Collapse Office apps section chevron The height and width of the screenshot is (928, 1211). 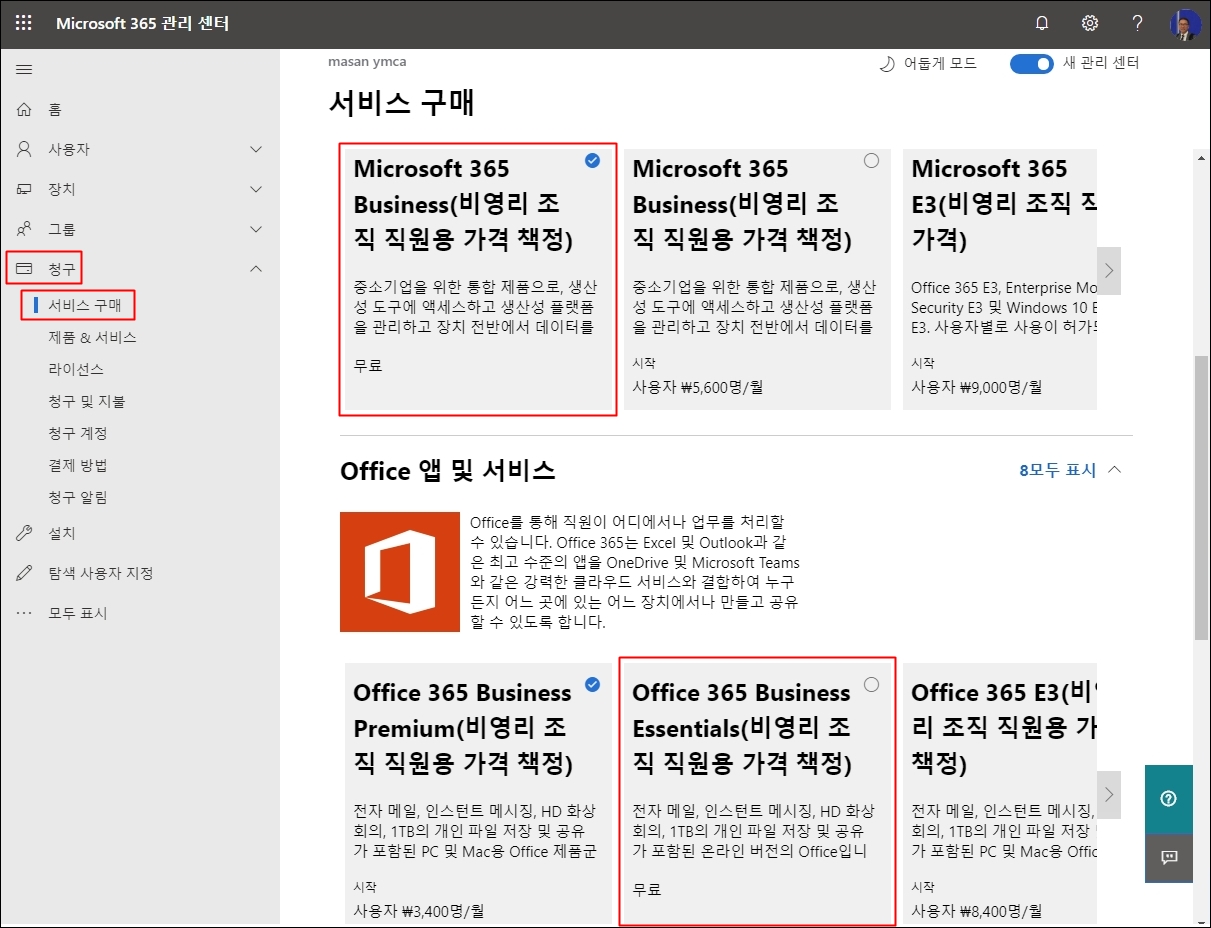[1116, 469]
